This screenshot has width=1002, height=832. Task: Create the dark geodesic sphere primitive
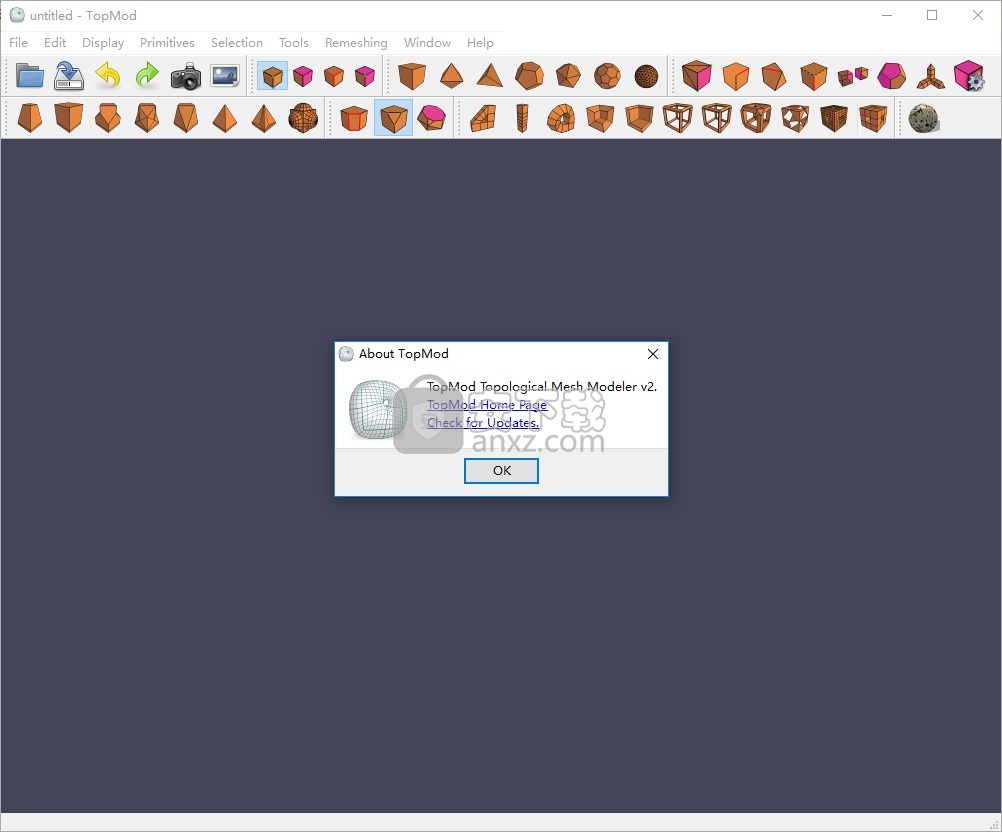(x=647, y=76)
